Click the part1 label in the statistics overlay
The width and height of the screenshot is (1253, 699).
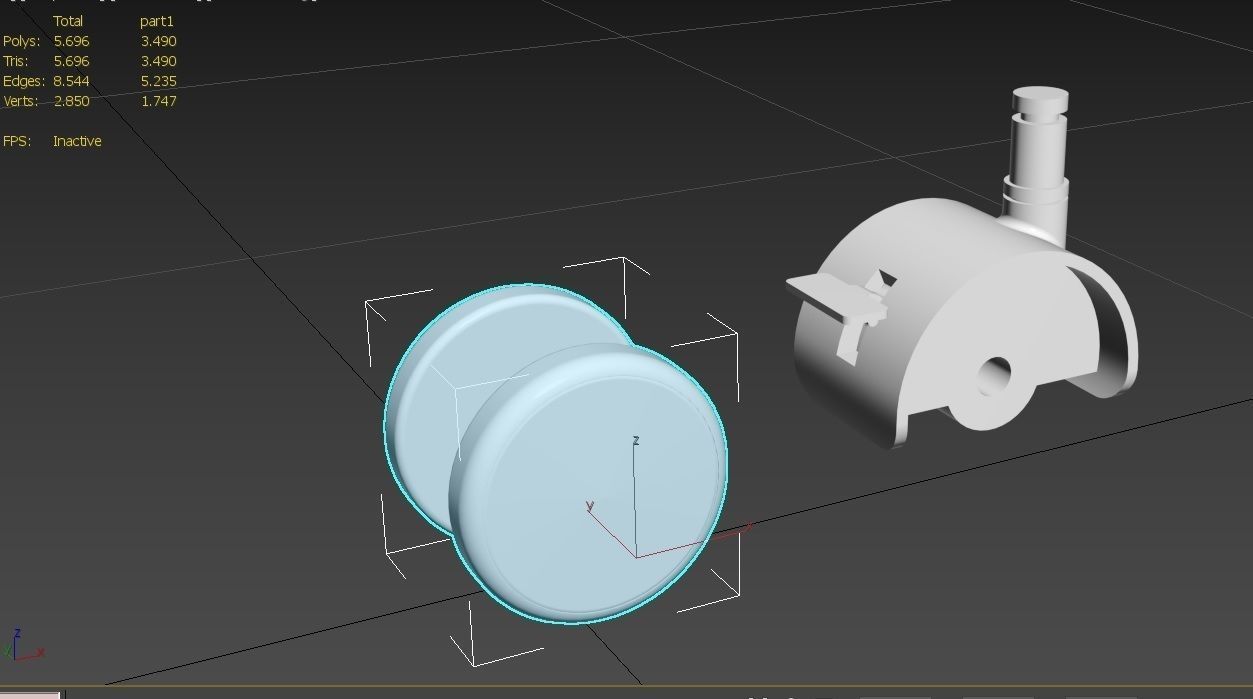pos(157,20)
